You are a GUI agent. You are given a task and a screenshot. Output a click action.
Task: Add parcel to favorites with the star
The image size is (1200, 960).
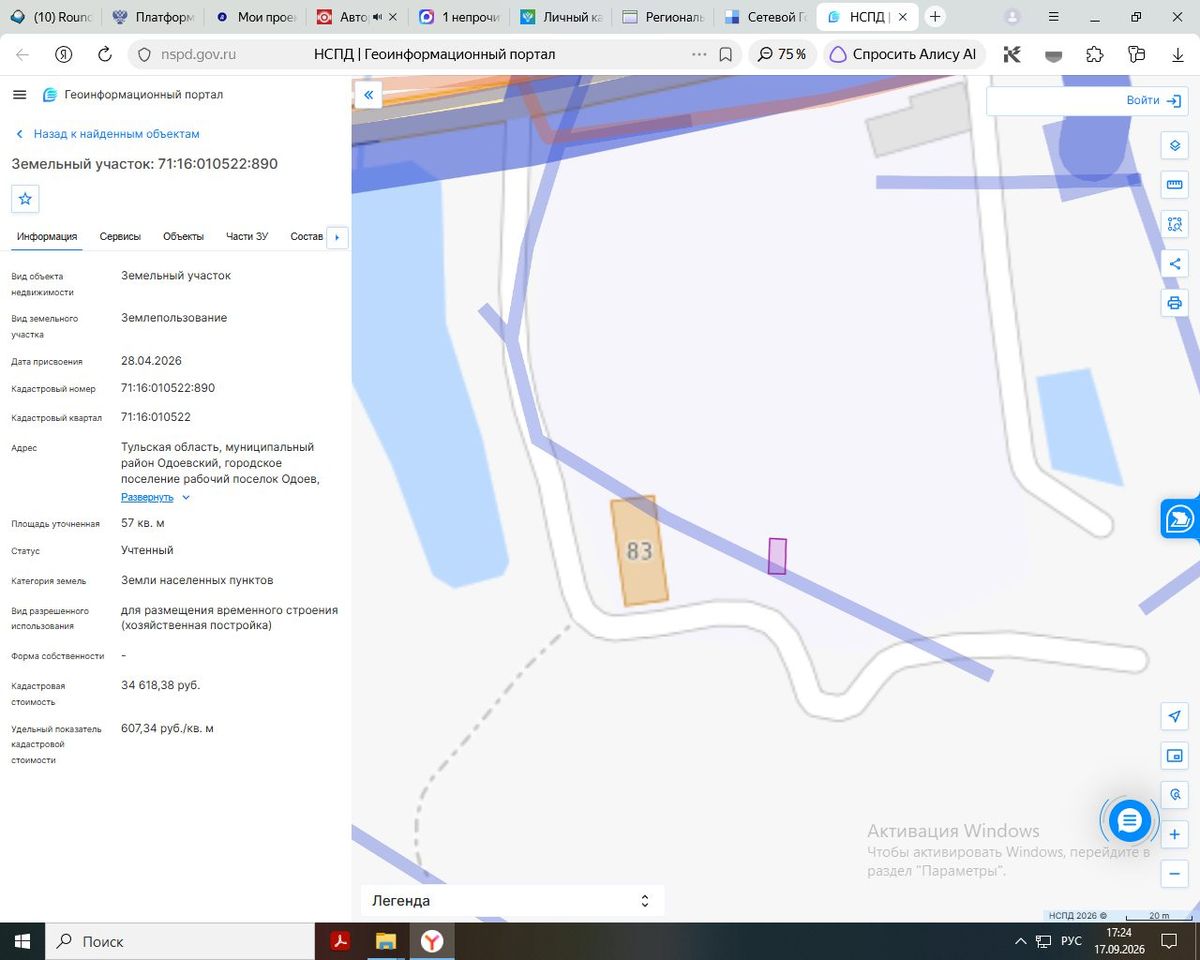(x=25, y=199)
